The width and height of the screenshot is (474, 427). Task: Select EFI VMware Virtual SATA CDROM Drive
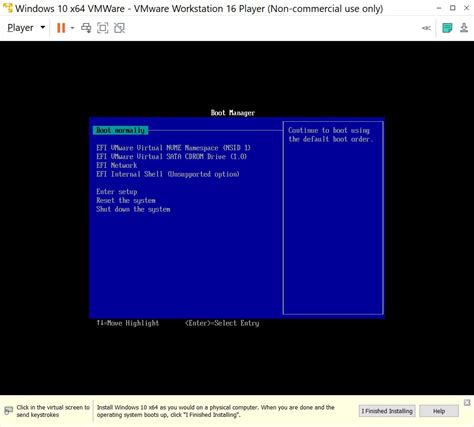(x=171, y=157)
